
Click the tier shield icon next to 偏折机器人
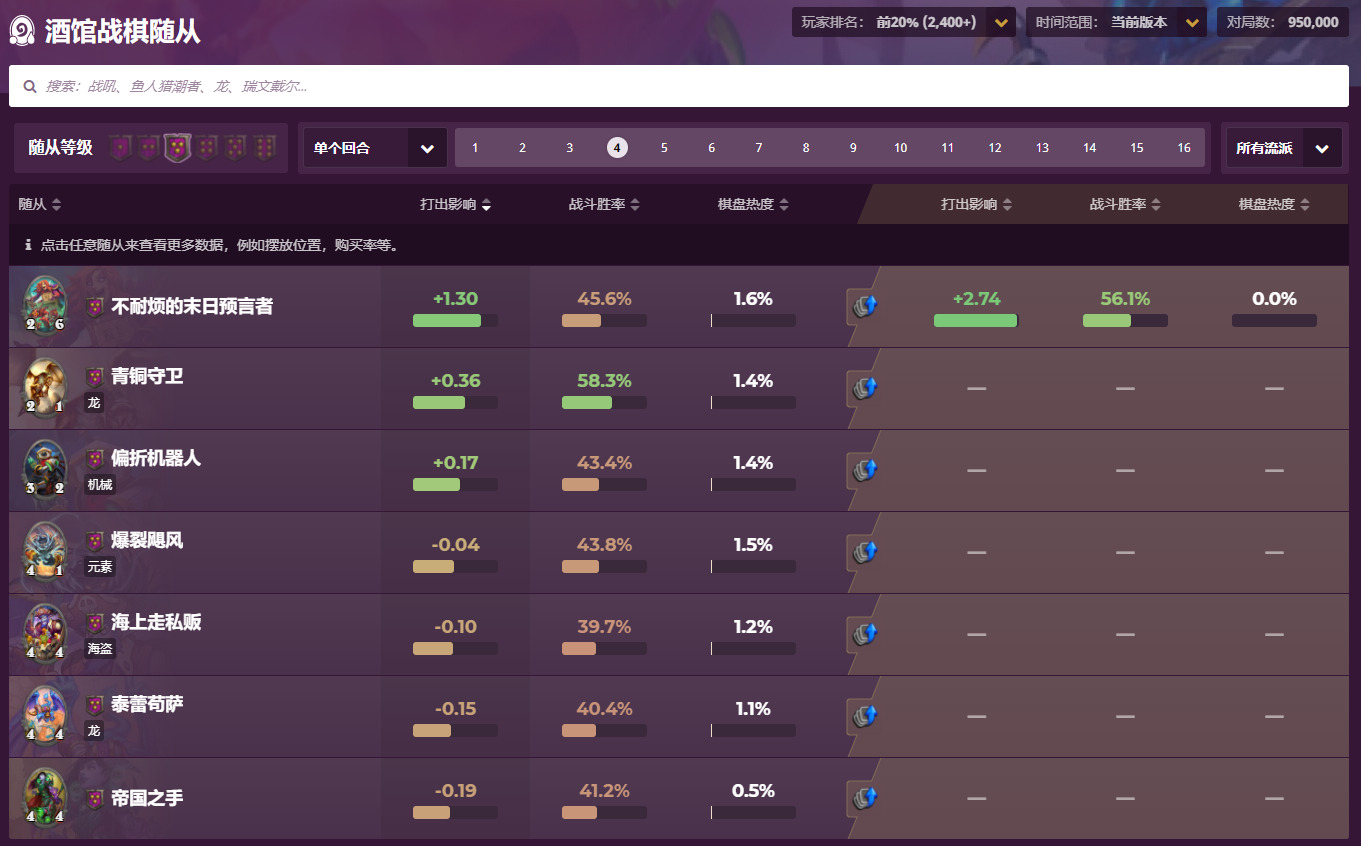(95, 459)
